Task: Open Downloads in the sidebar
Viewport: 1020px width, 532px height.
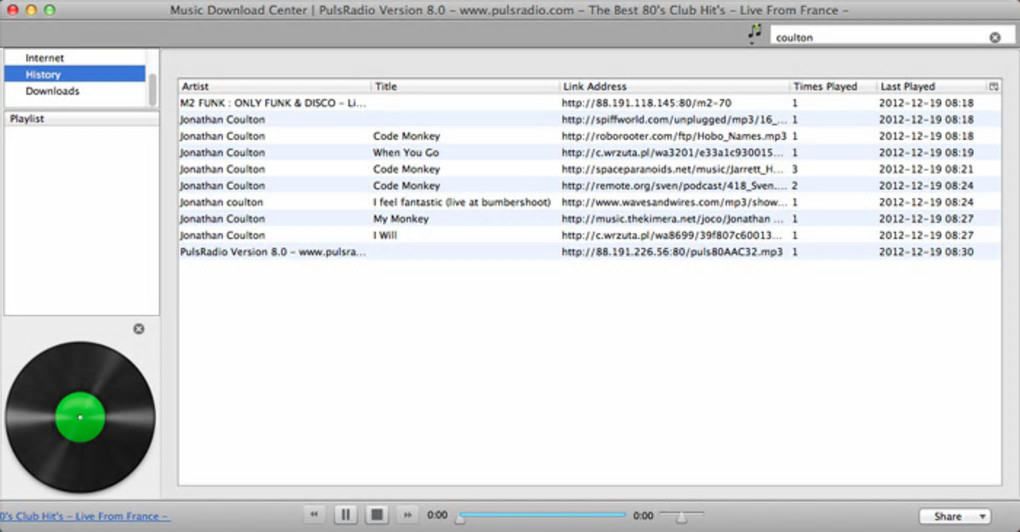Action: pos(52,91)
